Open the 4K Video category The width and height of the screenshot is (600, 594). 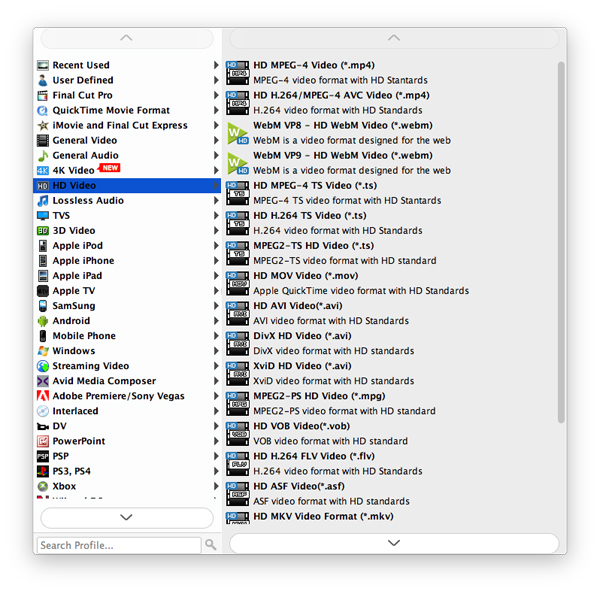[x=74, y=171]
